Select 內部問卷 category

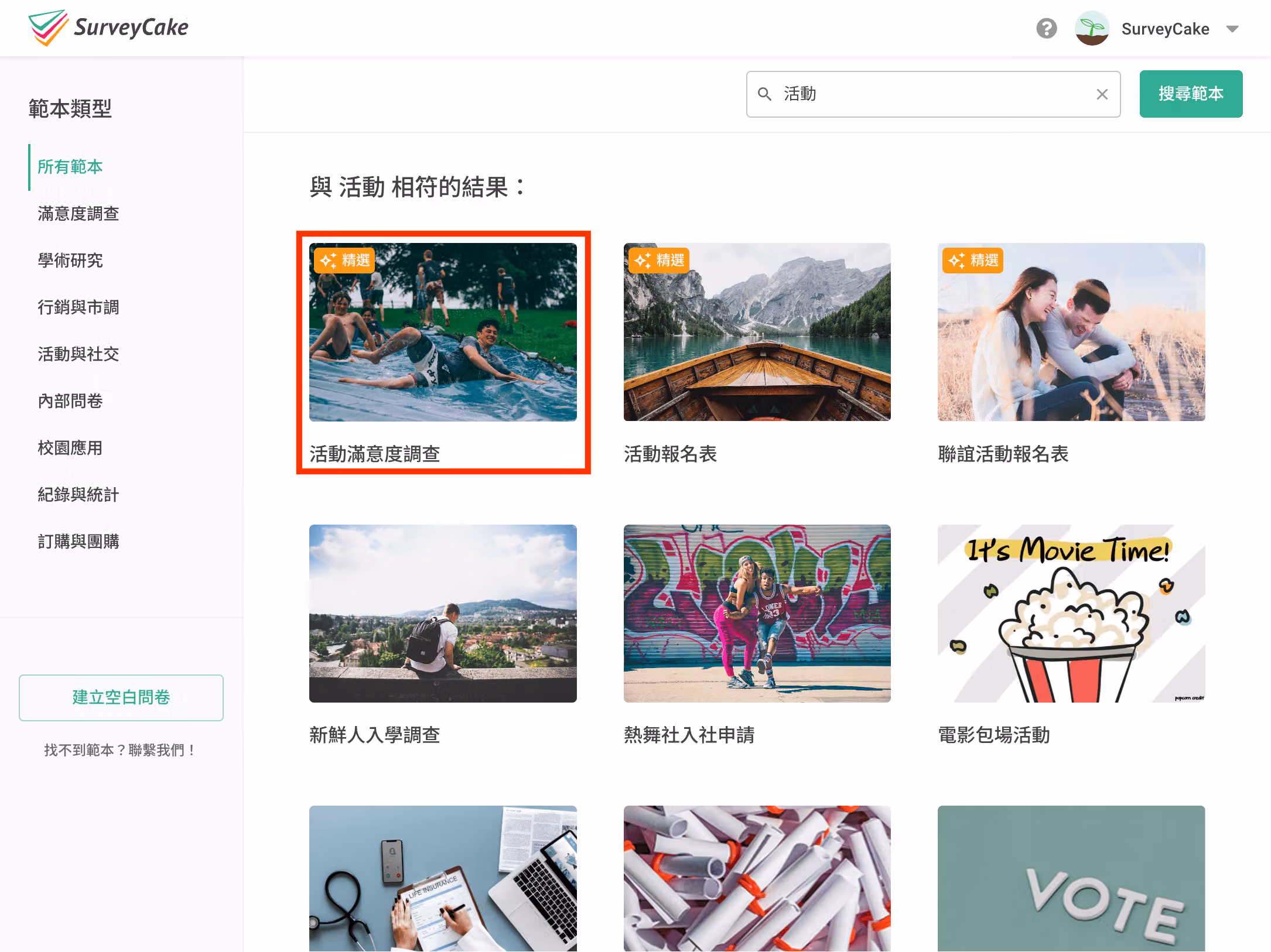(70, 401)
